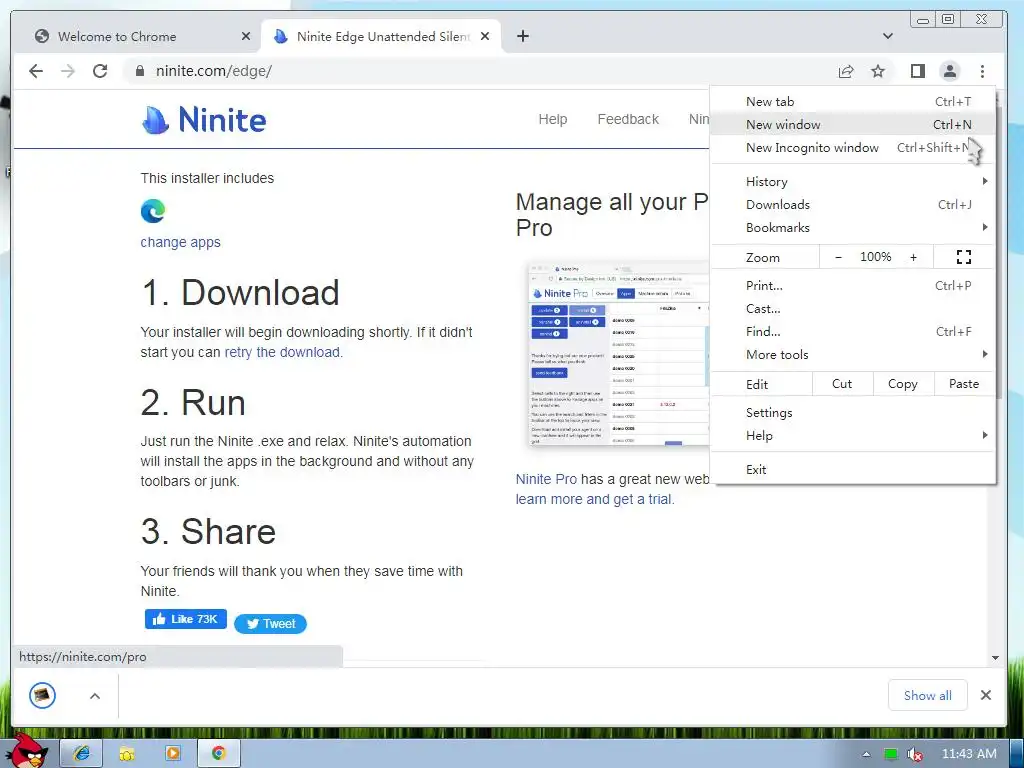Close the downloads bar
1024x768 pixels.
(985, 695)
